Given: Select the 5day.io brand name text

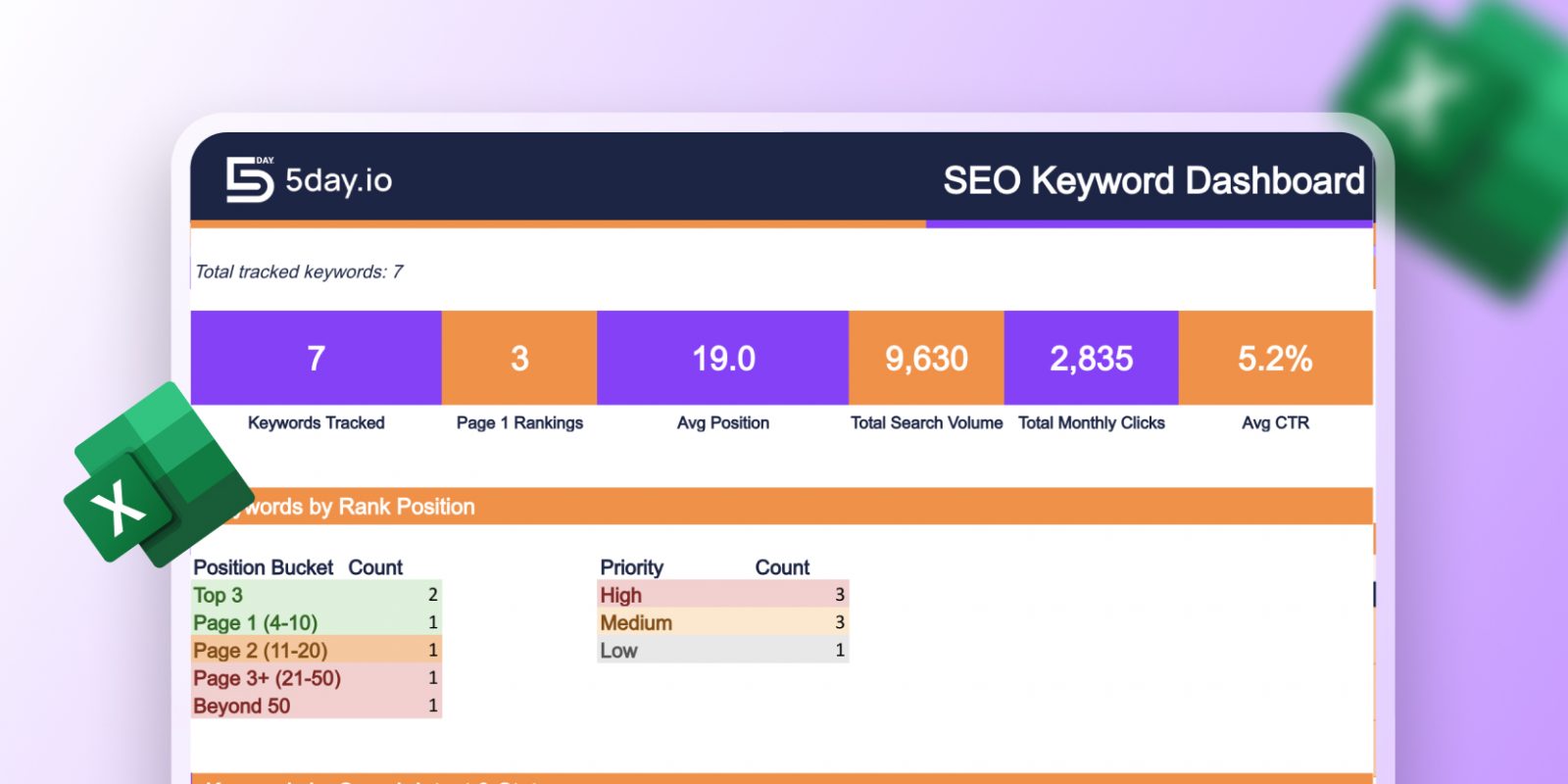Looking at the screenshot, I should (x=339, y=180).
